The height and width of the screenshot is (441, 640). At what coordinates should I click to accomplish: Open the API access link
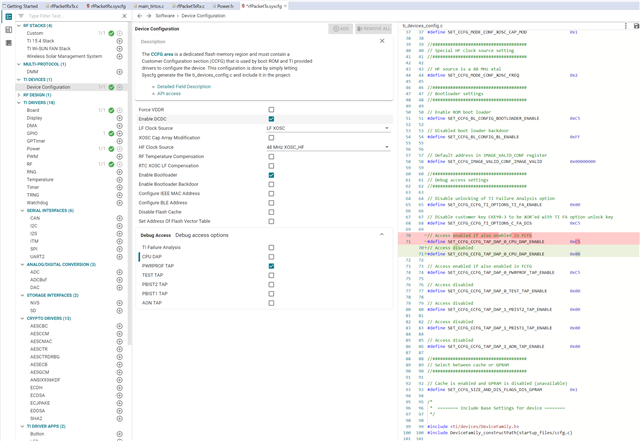(x=169, y=94)
